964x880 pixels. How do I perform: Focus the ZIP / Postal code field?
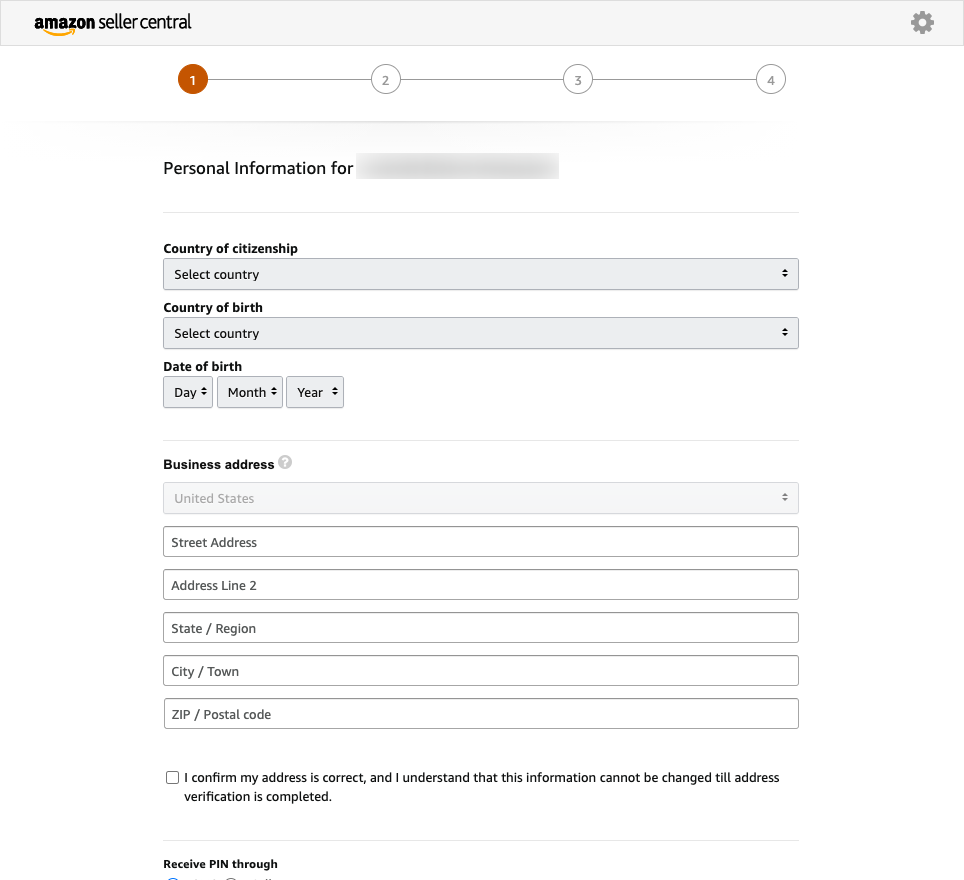tap(480, 714)
